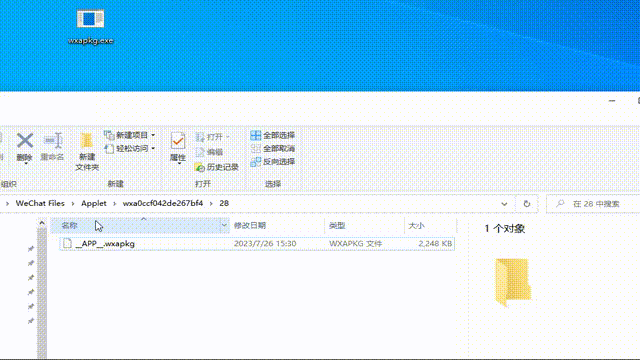Click the Delete (删除) ribbon icon
This screenshot has height=360, width=640.
24,146
